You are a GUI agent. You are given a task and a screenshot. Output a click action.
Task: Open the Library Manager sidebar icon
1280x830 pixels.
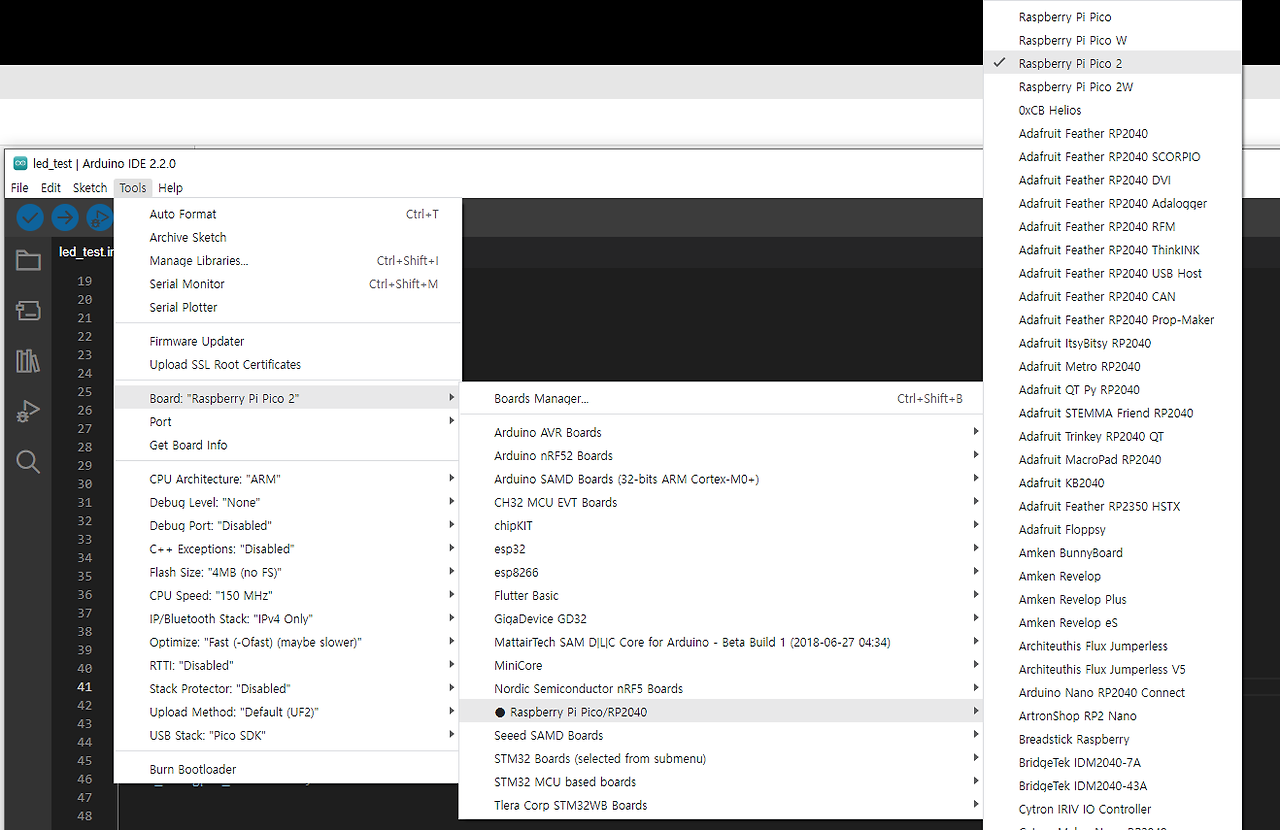[x=28, y=361]
